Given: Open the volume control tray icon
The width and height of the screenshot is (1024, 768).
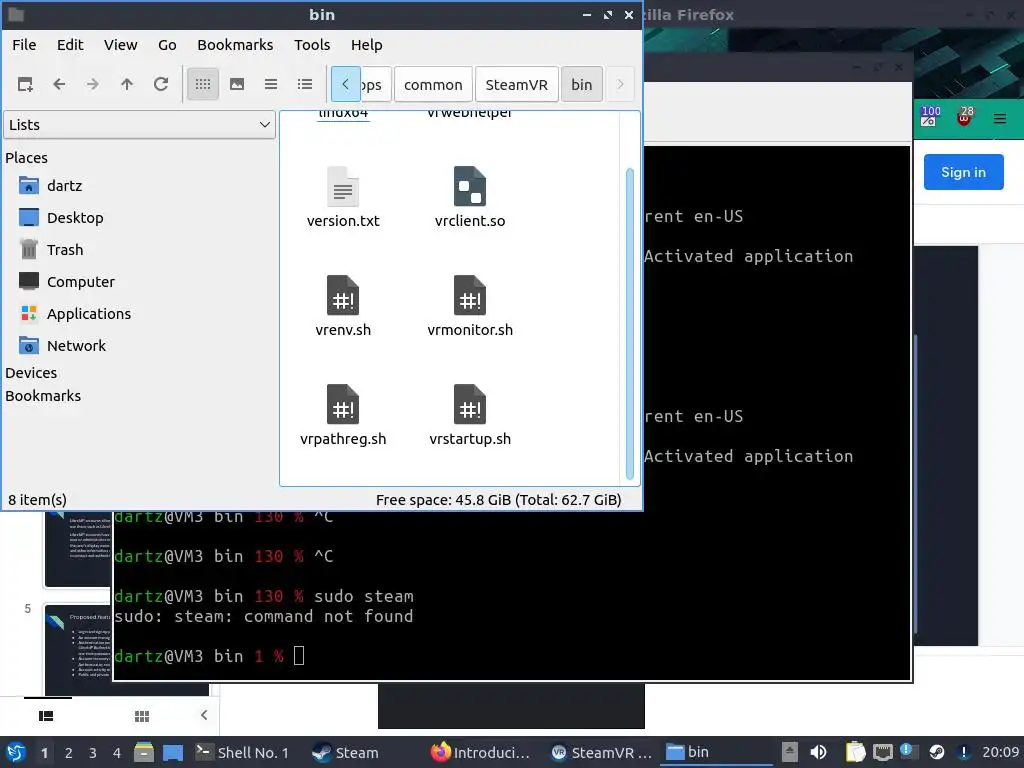Looking at the screenshot, I should point(818,753).
